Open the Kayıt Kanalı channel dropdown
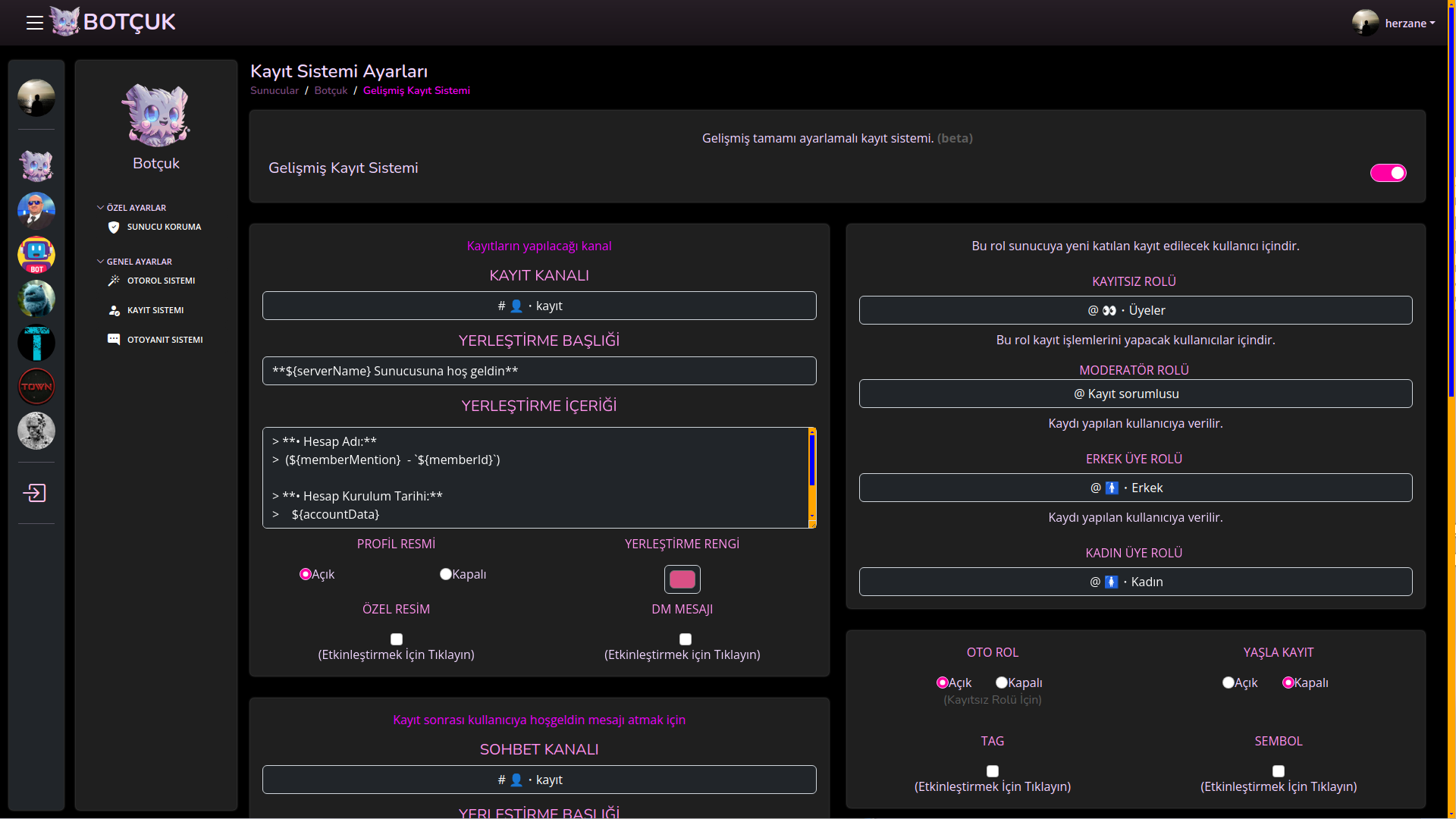This screenshot has height=819, width=1456. (x=539, y=306)
